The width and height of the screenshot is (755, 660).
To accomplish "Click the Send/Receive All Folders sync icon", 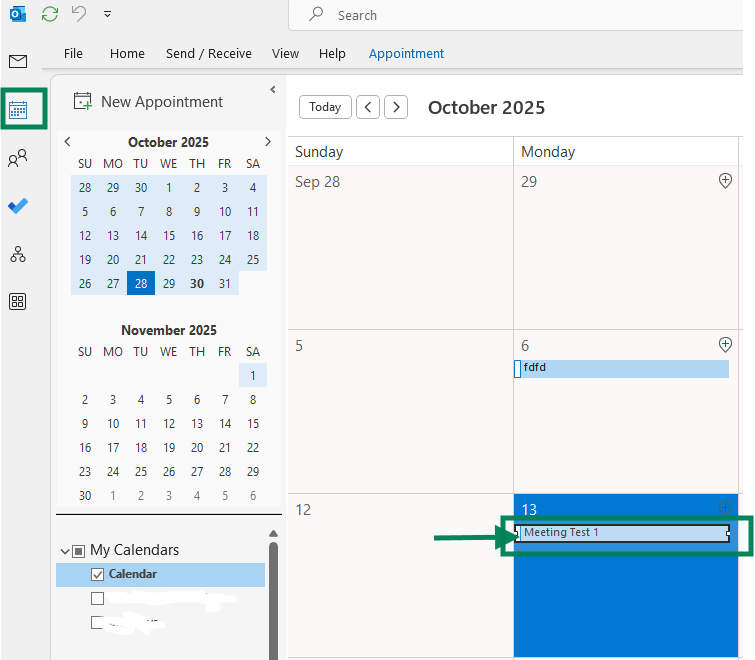I will point(50,14).
